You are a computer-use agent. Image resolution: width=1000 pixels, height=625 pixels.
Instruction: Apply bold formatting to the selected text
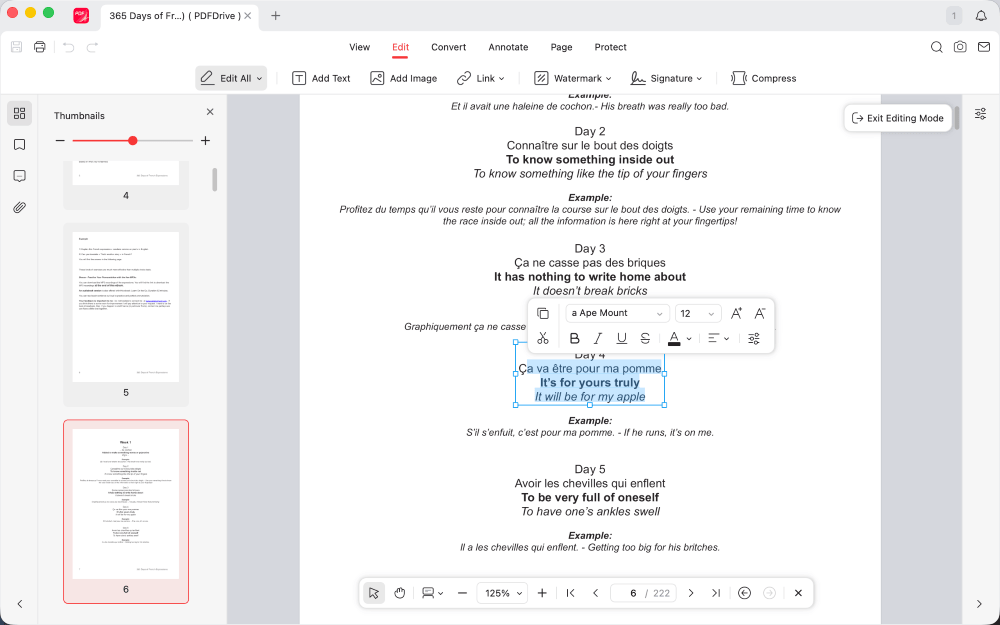pyautogui.click(x=574, y=338)
